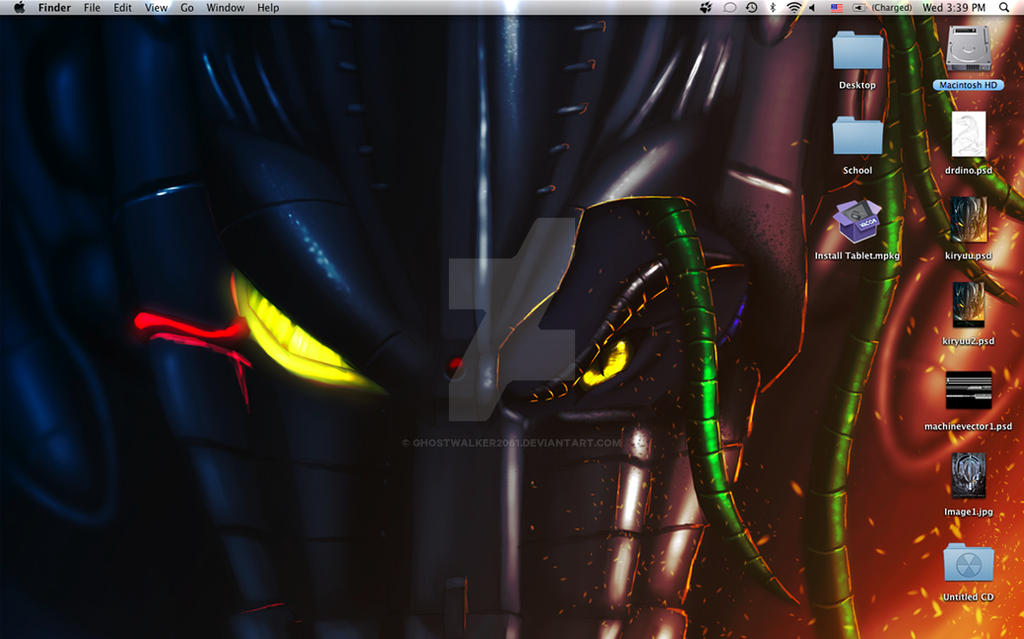
Task: Click the "Untitled CD" label text
Action: 968,597
